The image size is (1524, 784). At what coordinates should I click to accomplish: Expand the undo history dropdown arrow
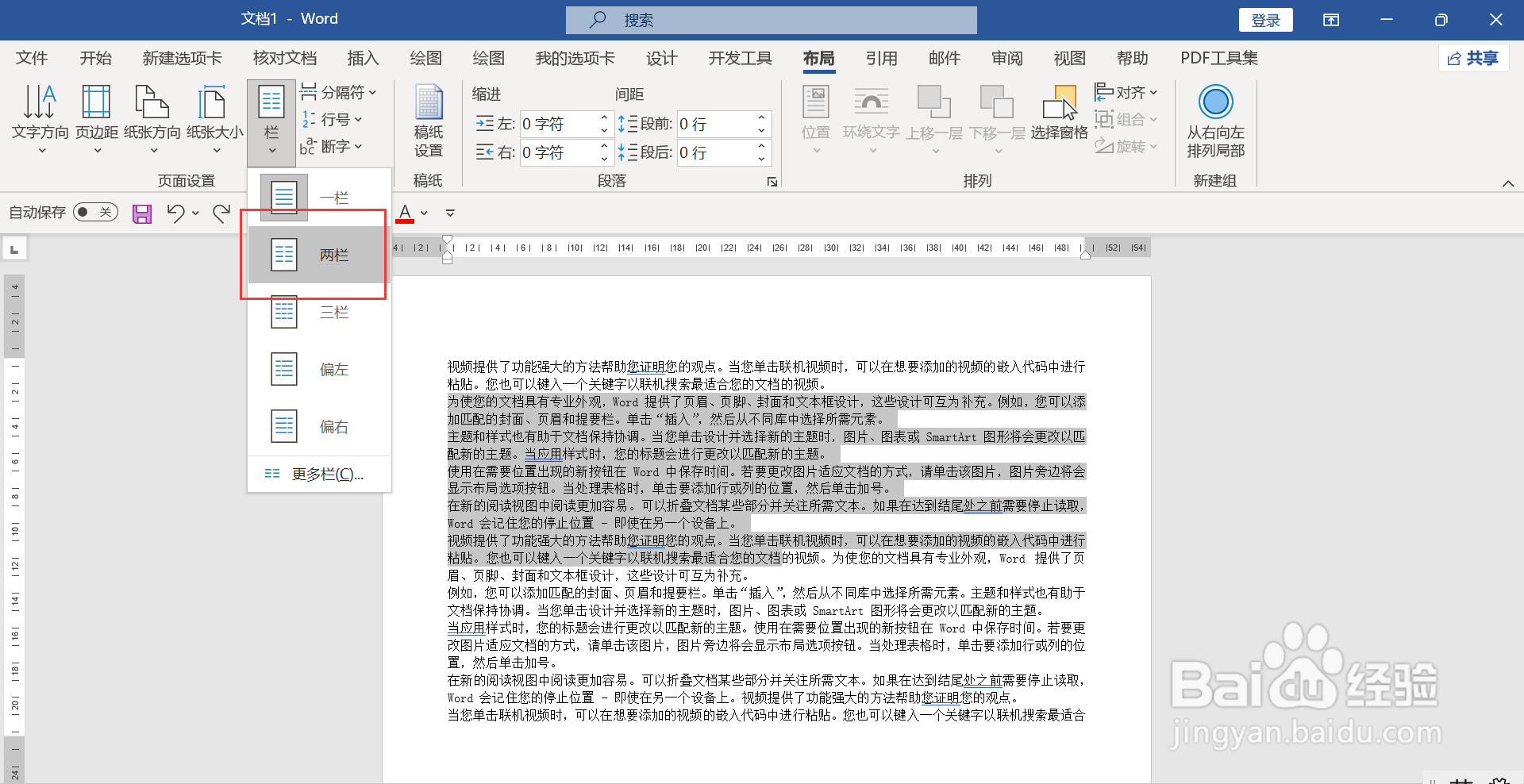click(x=195, y=213)
